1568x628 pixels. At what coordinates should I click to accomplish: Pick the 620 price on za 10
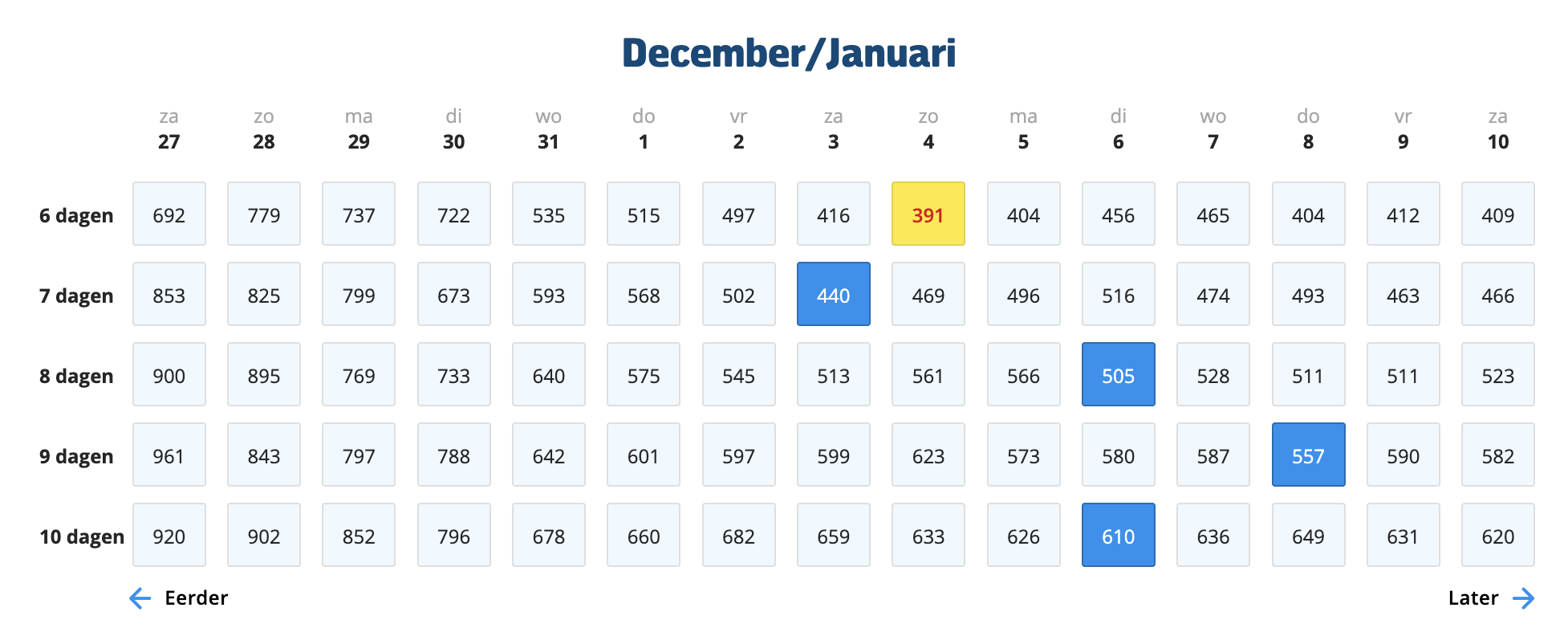(1497, 536)
